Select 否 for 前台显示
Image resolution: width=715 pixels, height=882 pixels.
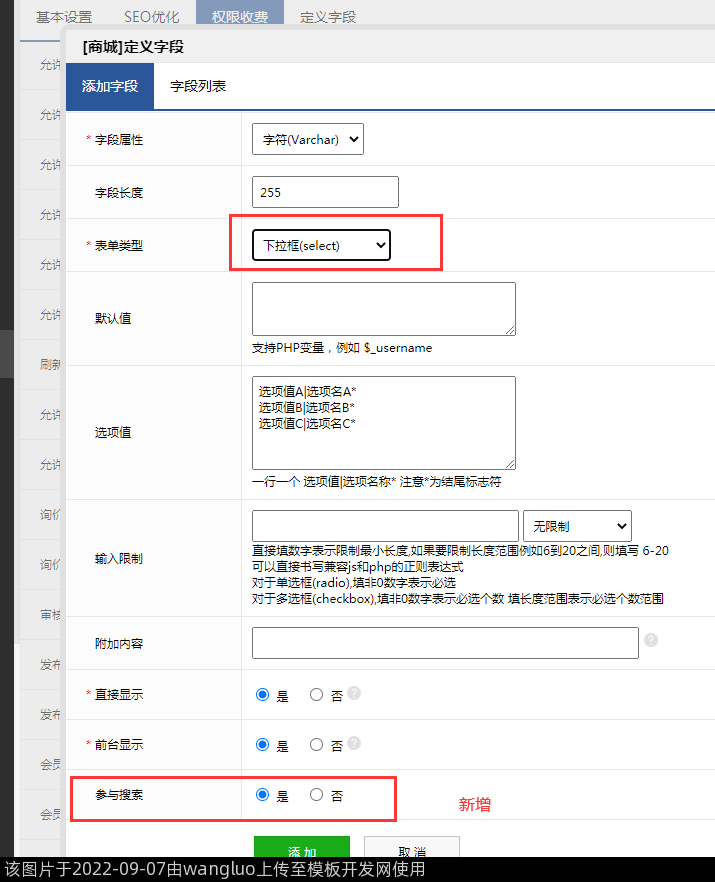pyautogui.click(x=317, y=744)
